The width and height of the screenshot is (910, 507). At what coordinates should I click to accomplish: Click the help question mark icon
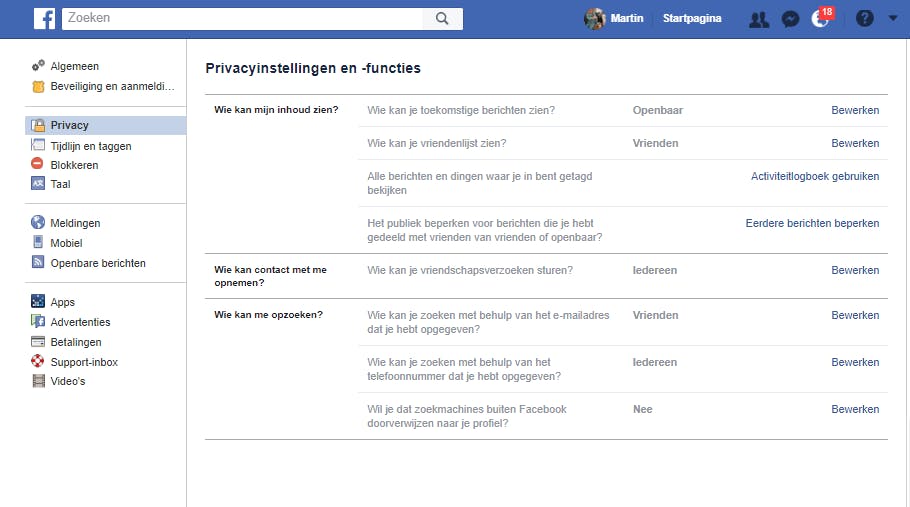pyautogui.click(x=865, y=19)
